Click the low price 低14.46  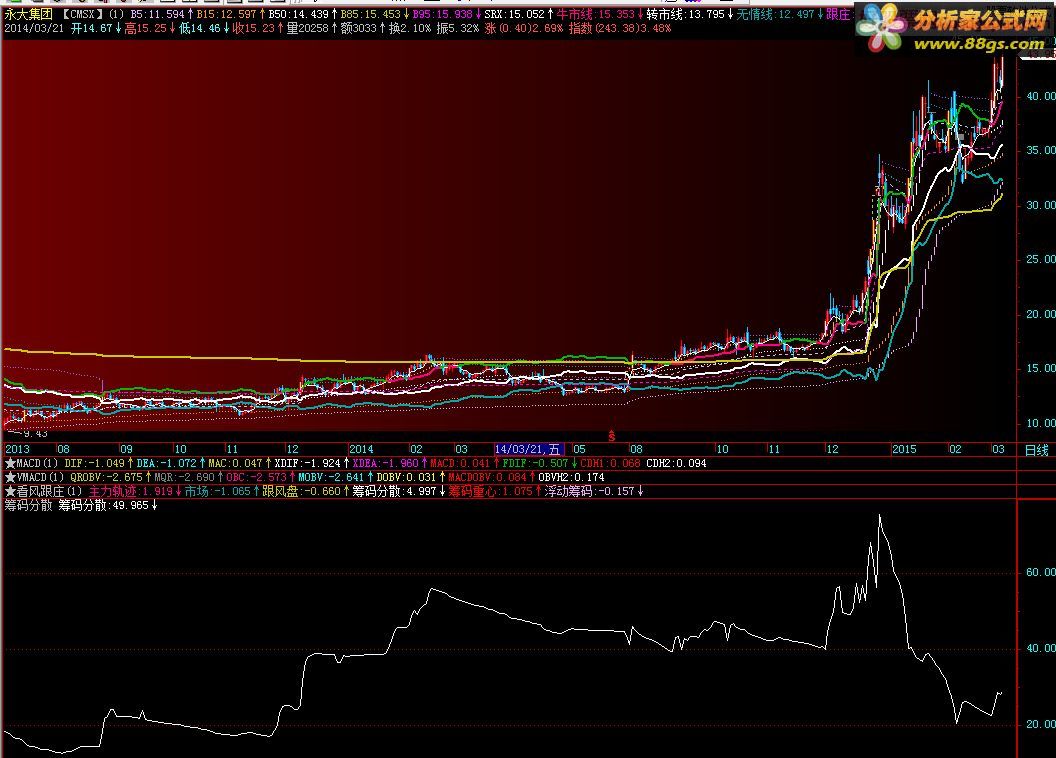click(199, 28)
